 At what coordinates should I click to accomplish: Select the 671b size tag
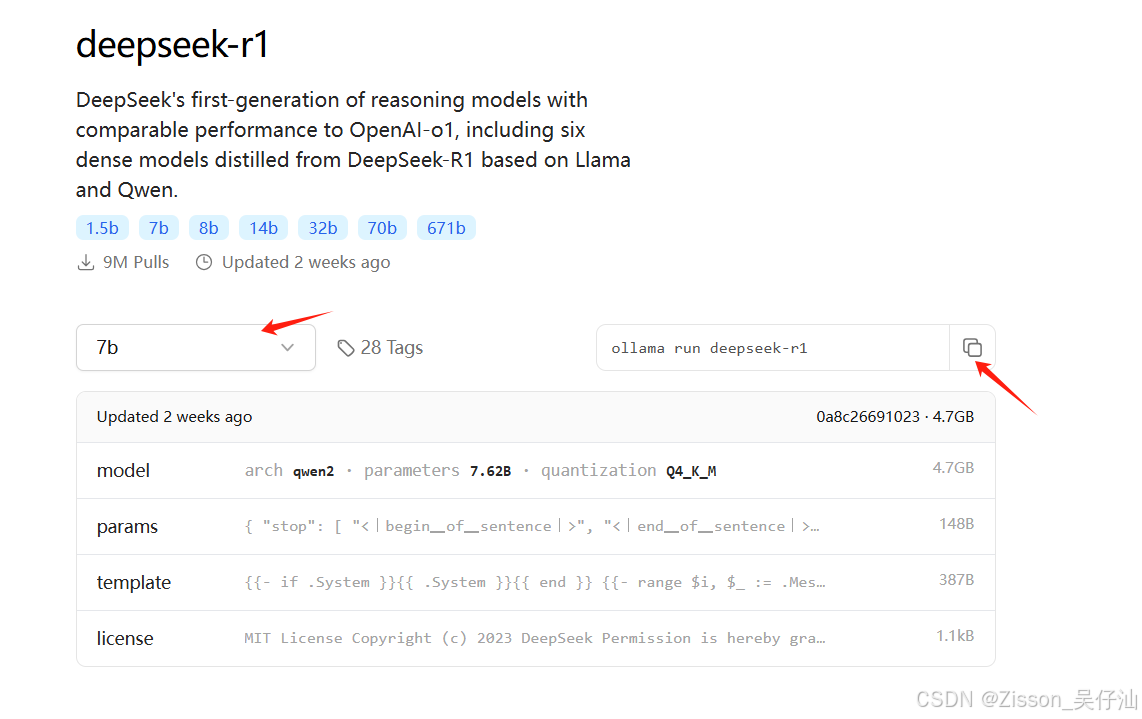pyautogui.click(x=446, y=228)
